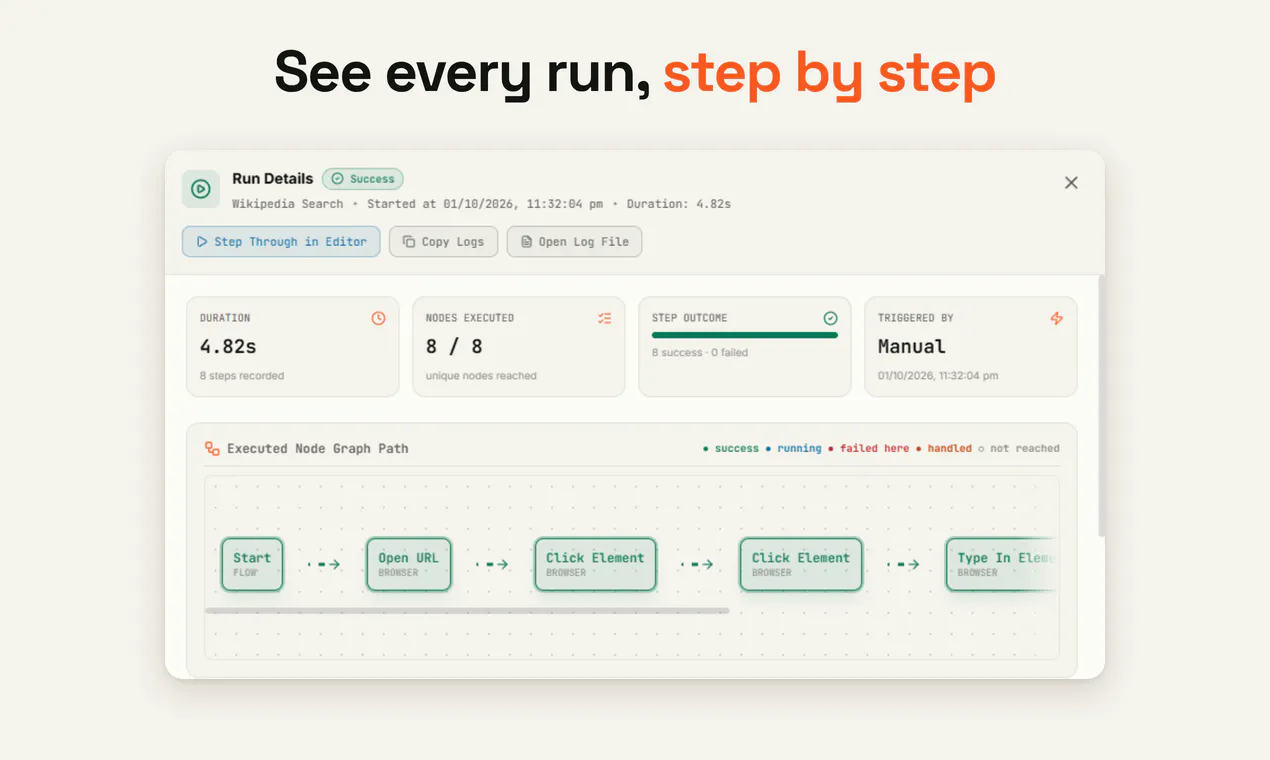Click the dialog's vertical scrollbar
The width and height of the screenshot is (1270, 760).
1101,406
